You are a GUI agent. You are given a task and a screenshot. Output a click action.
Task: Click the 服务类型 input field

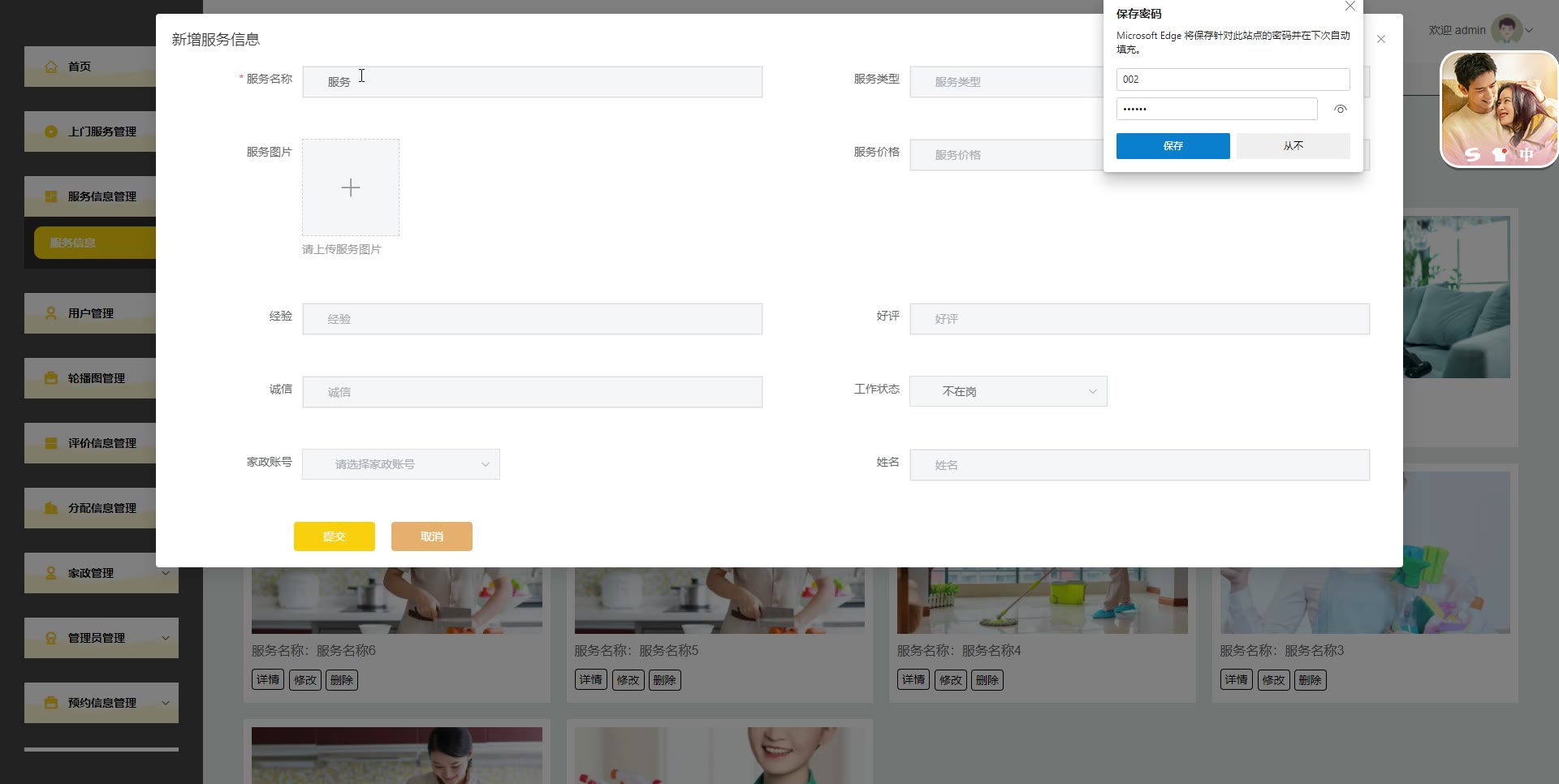1007,82
